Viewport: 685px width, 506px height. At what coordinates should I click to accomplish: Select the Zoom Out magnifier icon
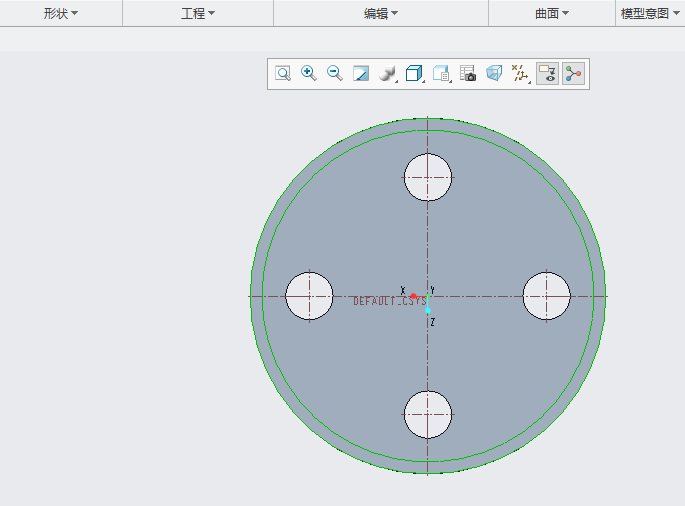tap(335, 73)
